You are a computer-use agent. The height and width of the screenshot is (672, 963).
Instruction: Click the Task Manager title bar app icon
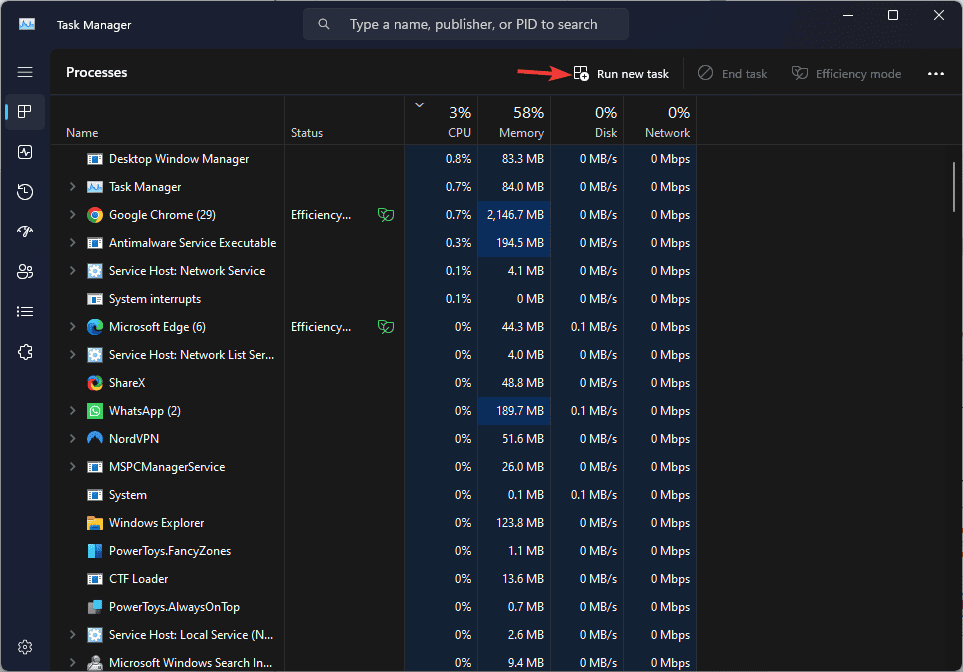(x=27, y=25)
